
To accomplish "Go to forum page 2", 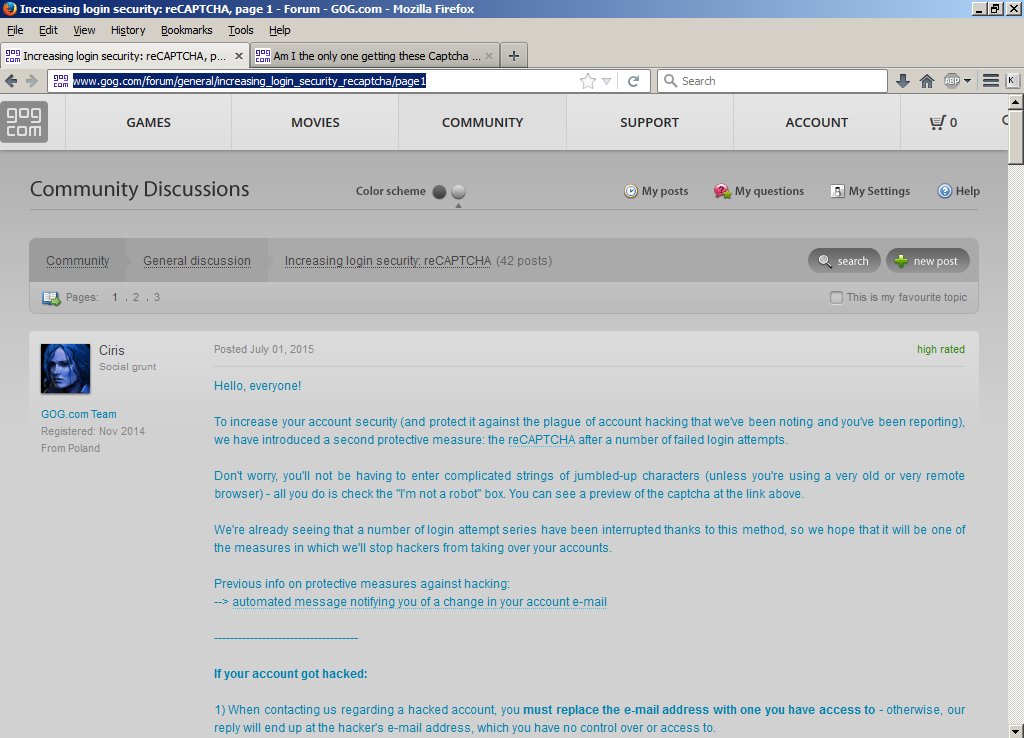I will 136,297.
